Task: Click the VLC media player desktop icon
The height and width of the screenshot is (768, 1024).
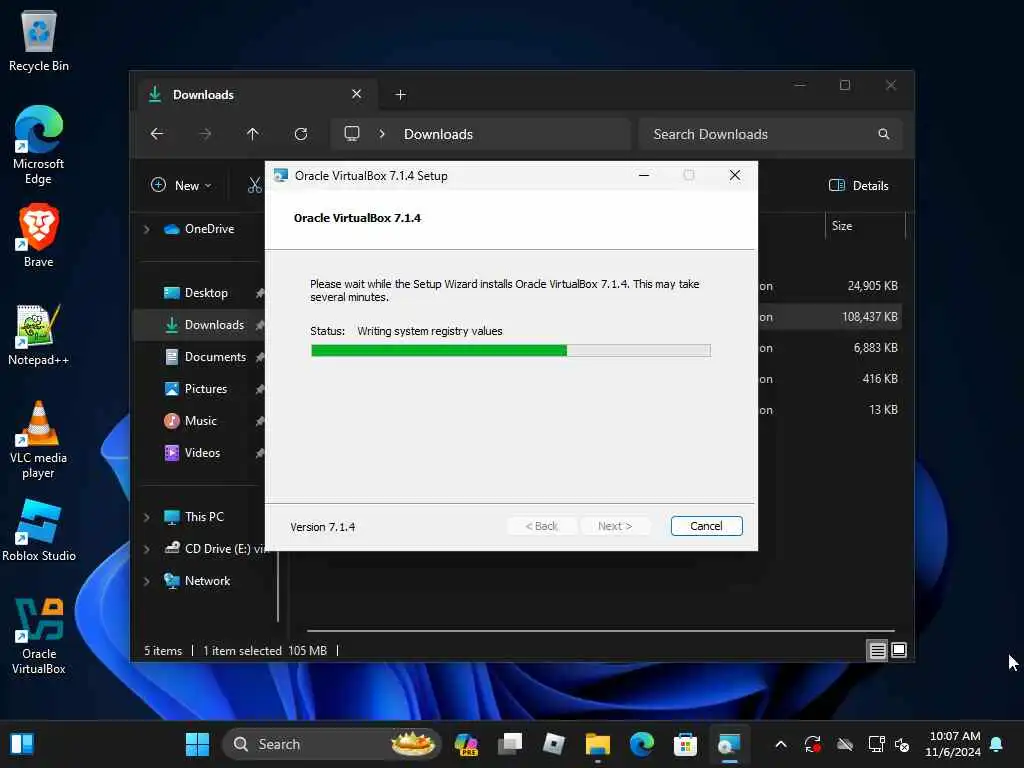Action: click(39, 439)
